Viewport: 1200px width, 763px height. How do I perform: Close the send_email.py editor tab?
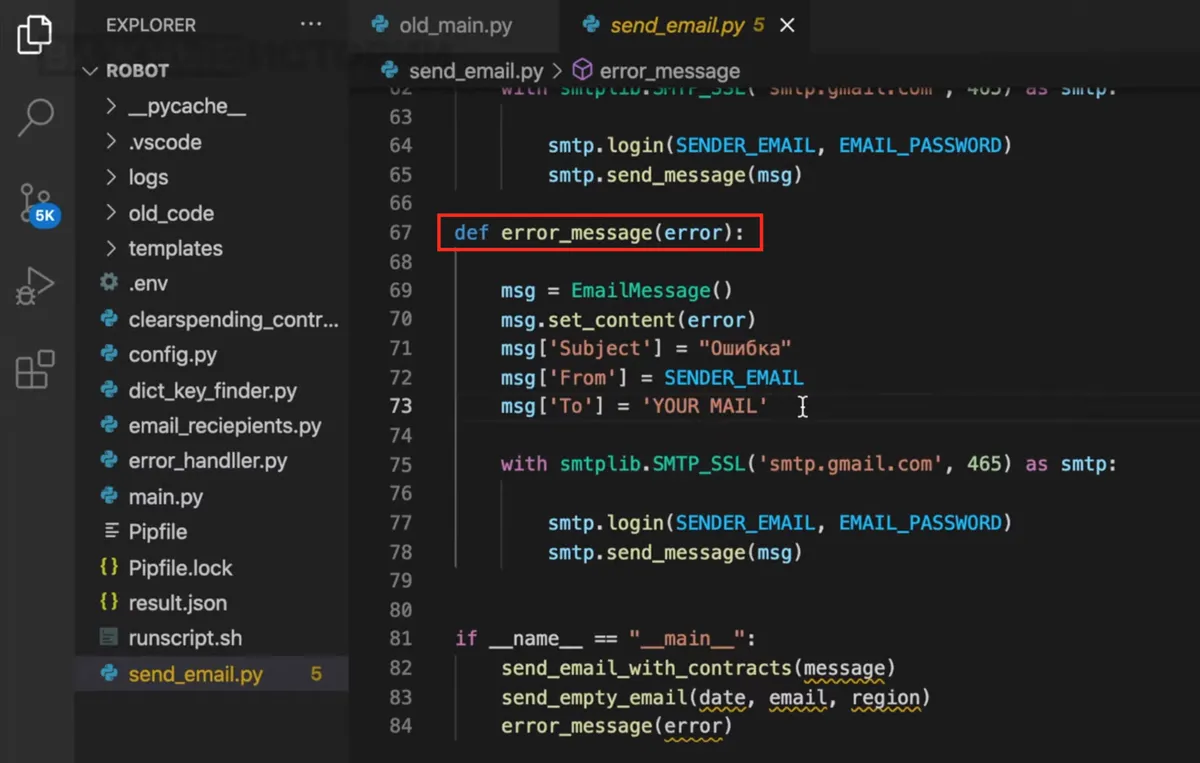[787, 25]
